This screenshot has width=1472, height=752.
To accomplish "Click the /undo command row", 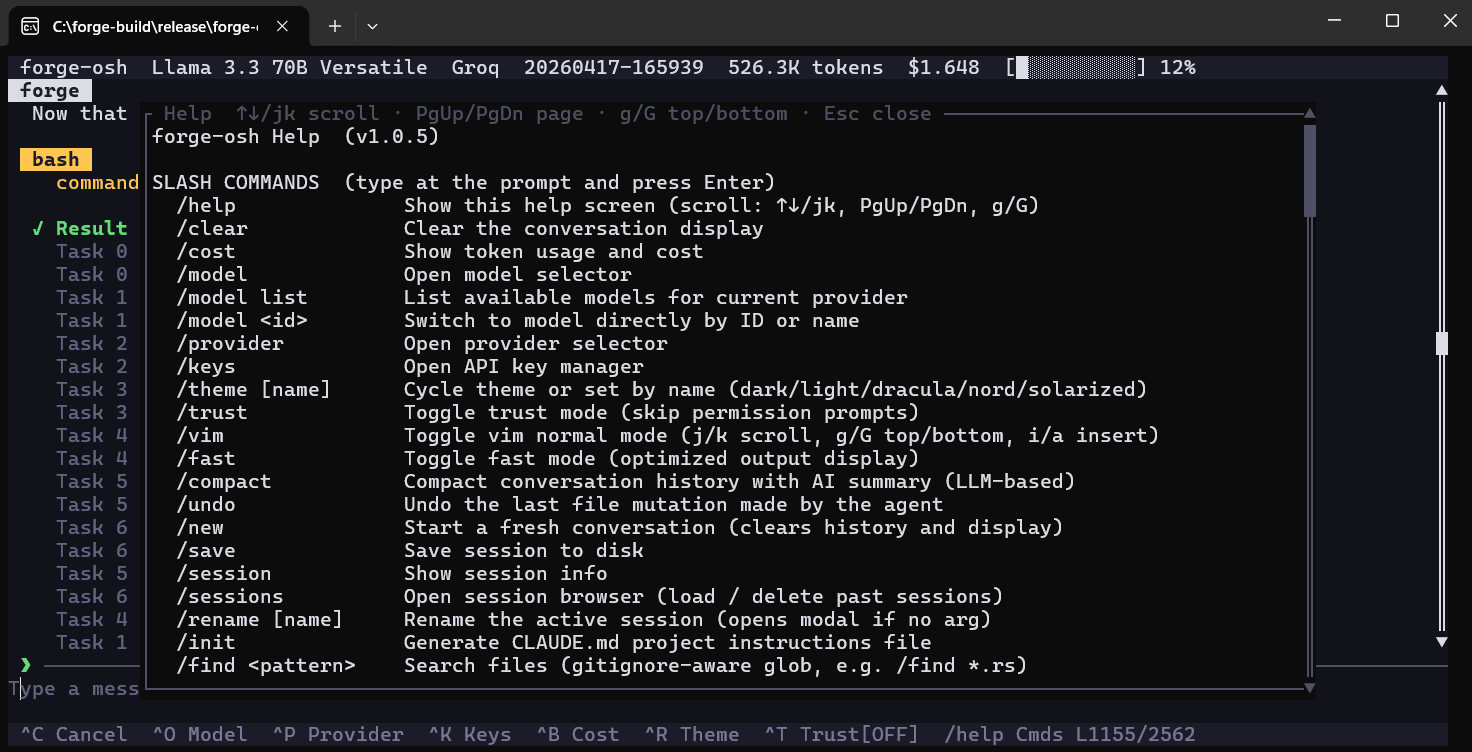I will pos(560,505).
